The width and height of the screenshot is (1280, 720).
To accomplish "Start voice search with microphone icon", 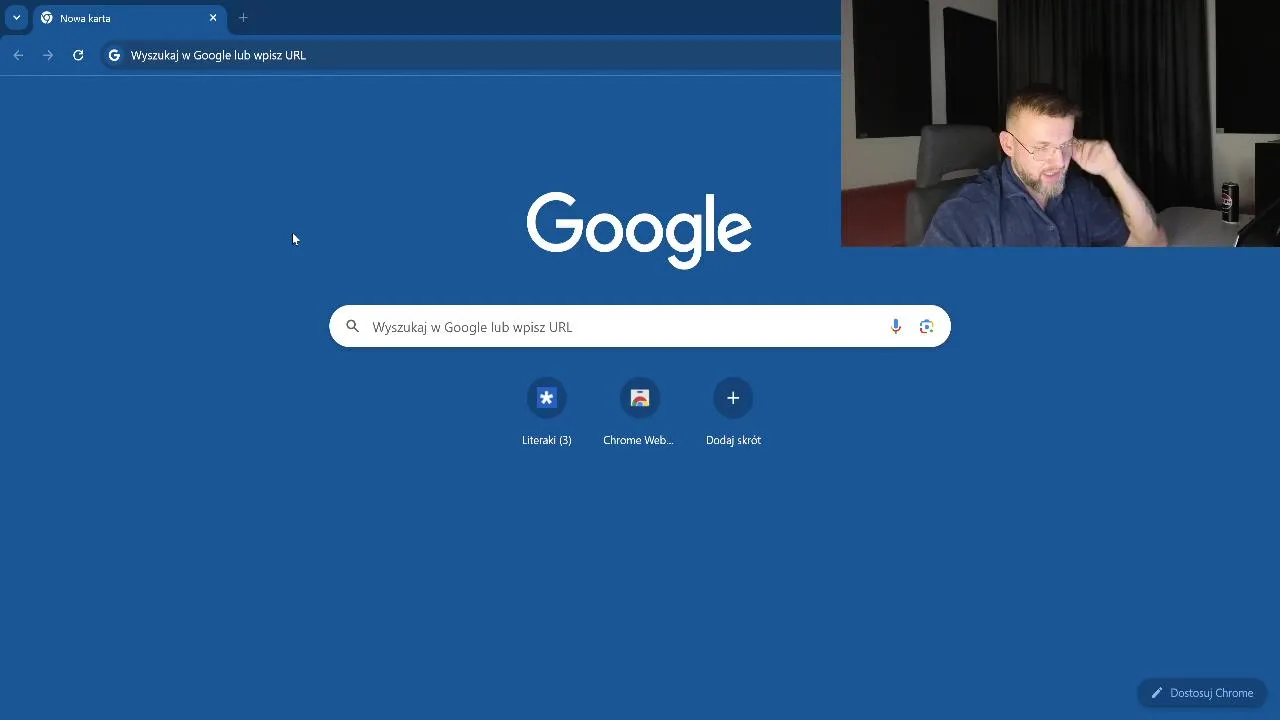I will pos(896,326).
